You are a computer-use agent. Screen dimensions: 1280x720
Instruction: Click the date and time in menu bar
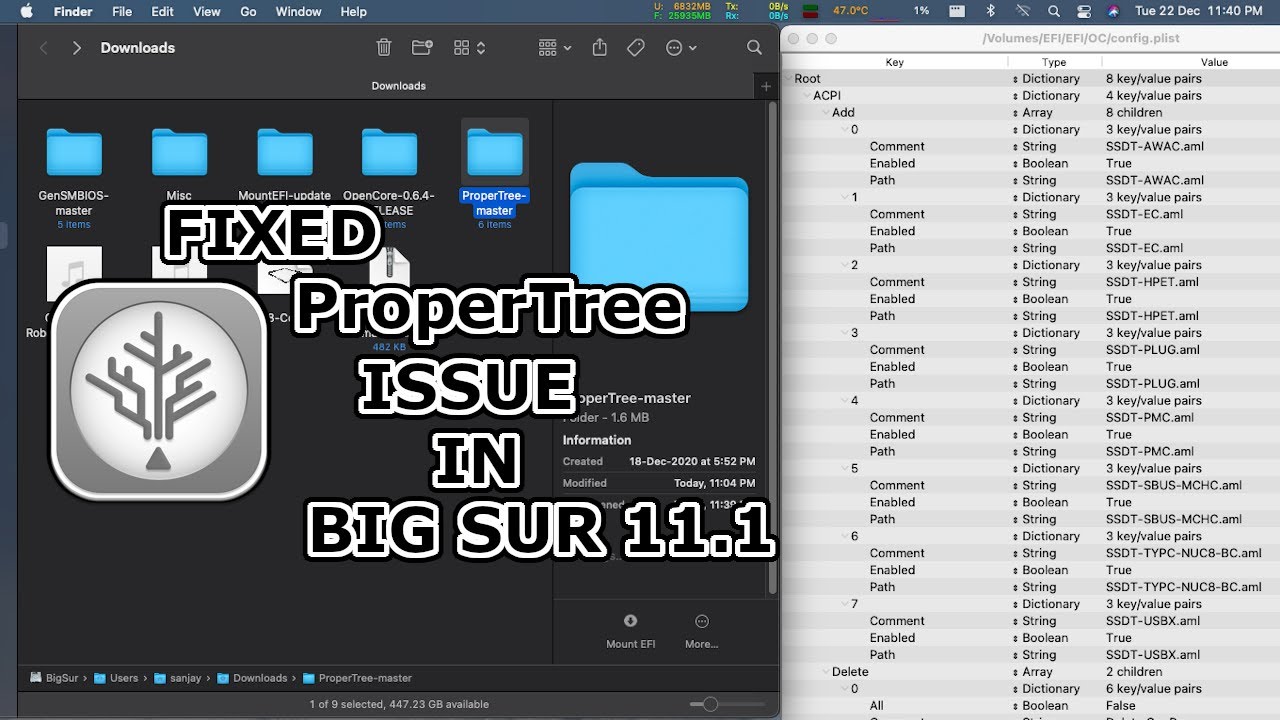1199,11
